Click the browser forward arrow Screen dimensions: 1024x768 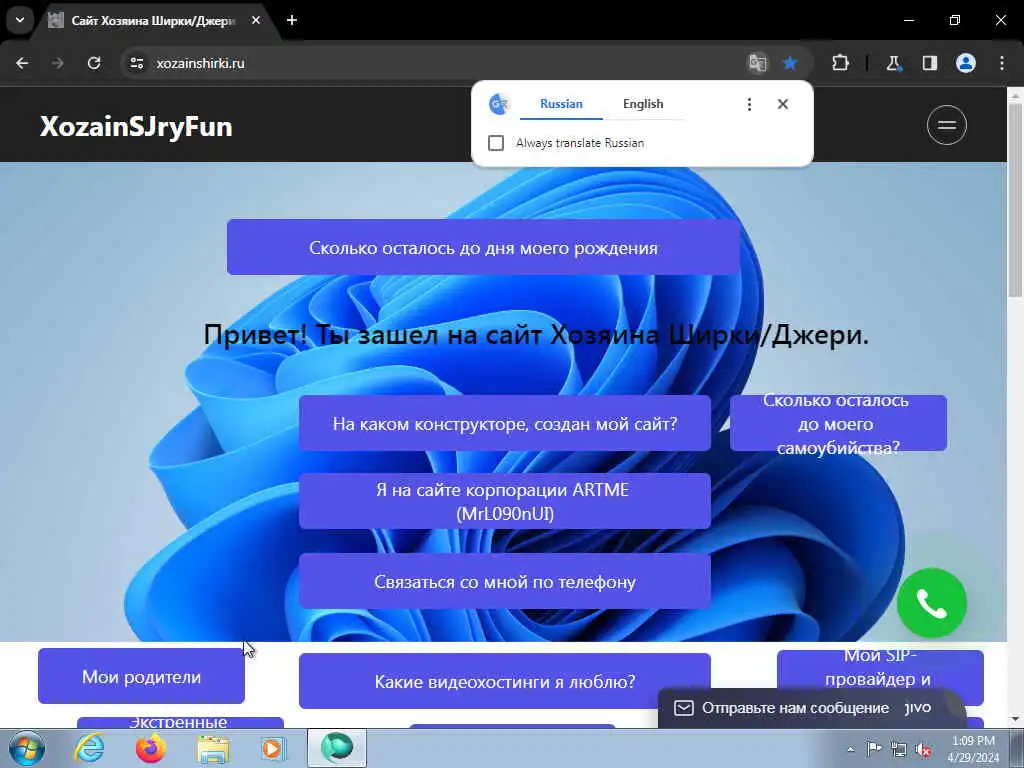coord(58,63)
